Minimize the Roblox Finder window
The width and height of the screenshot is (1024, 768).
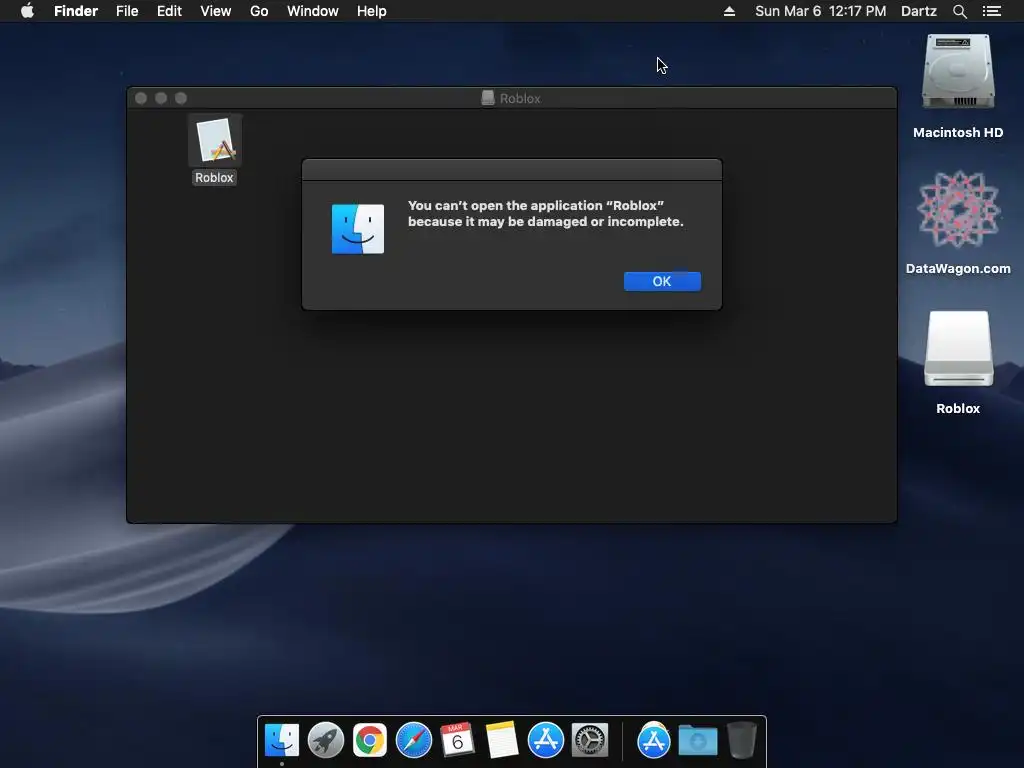click(161, 98)
